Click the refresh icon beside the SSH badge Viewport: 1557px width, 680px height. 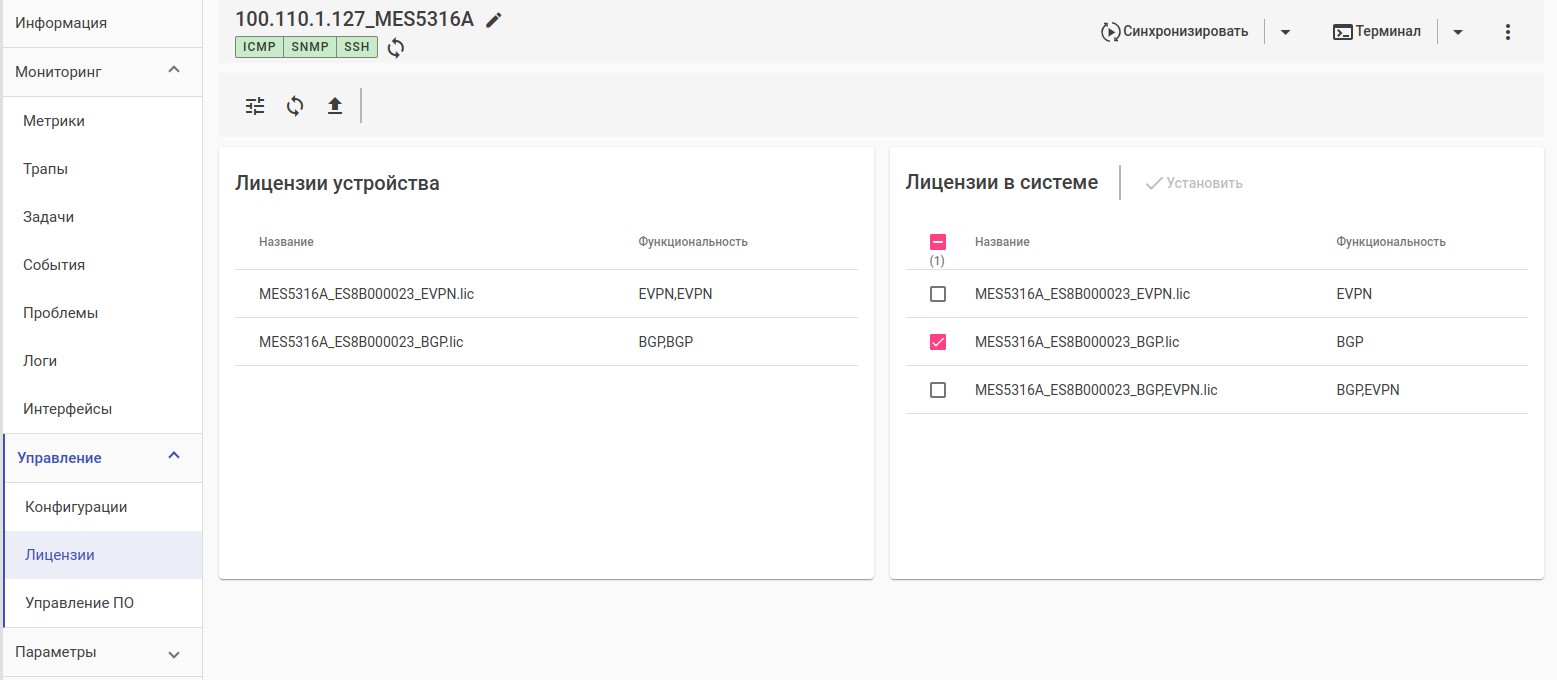point(396,47)
